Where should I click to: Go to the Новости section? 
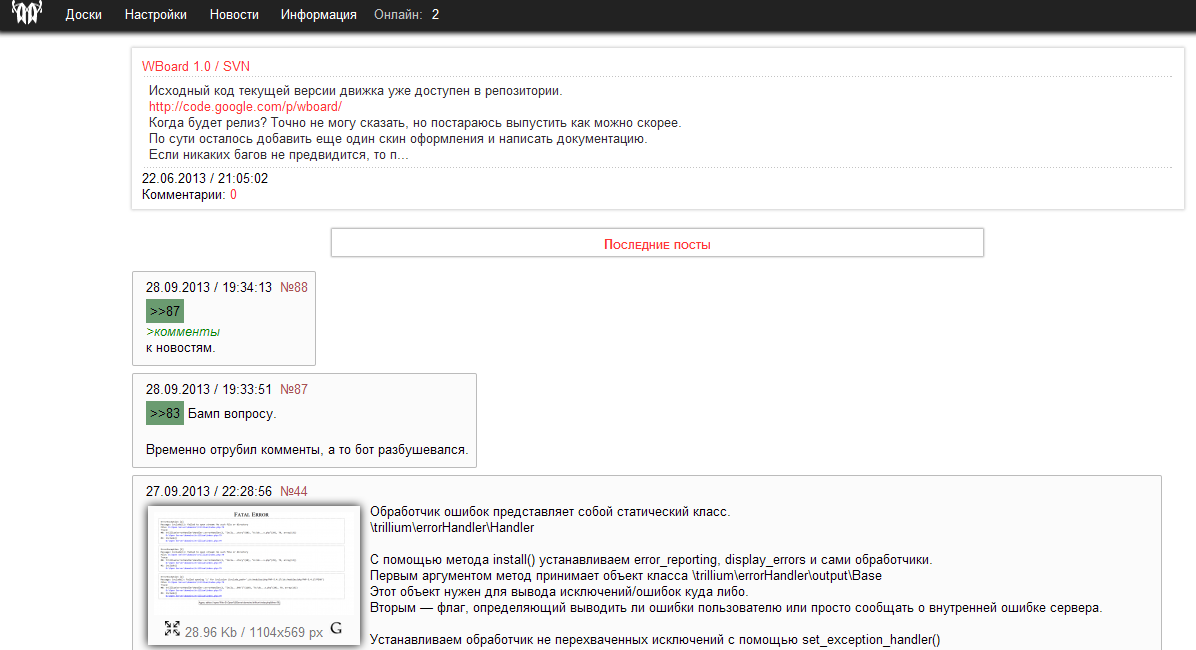tap(234, 15)
